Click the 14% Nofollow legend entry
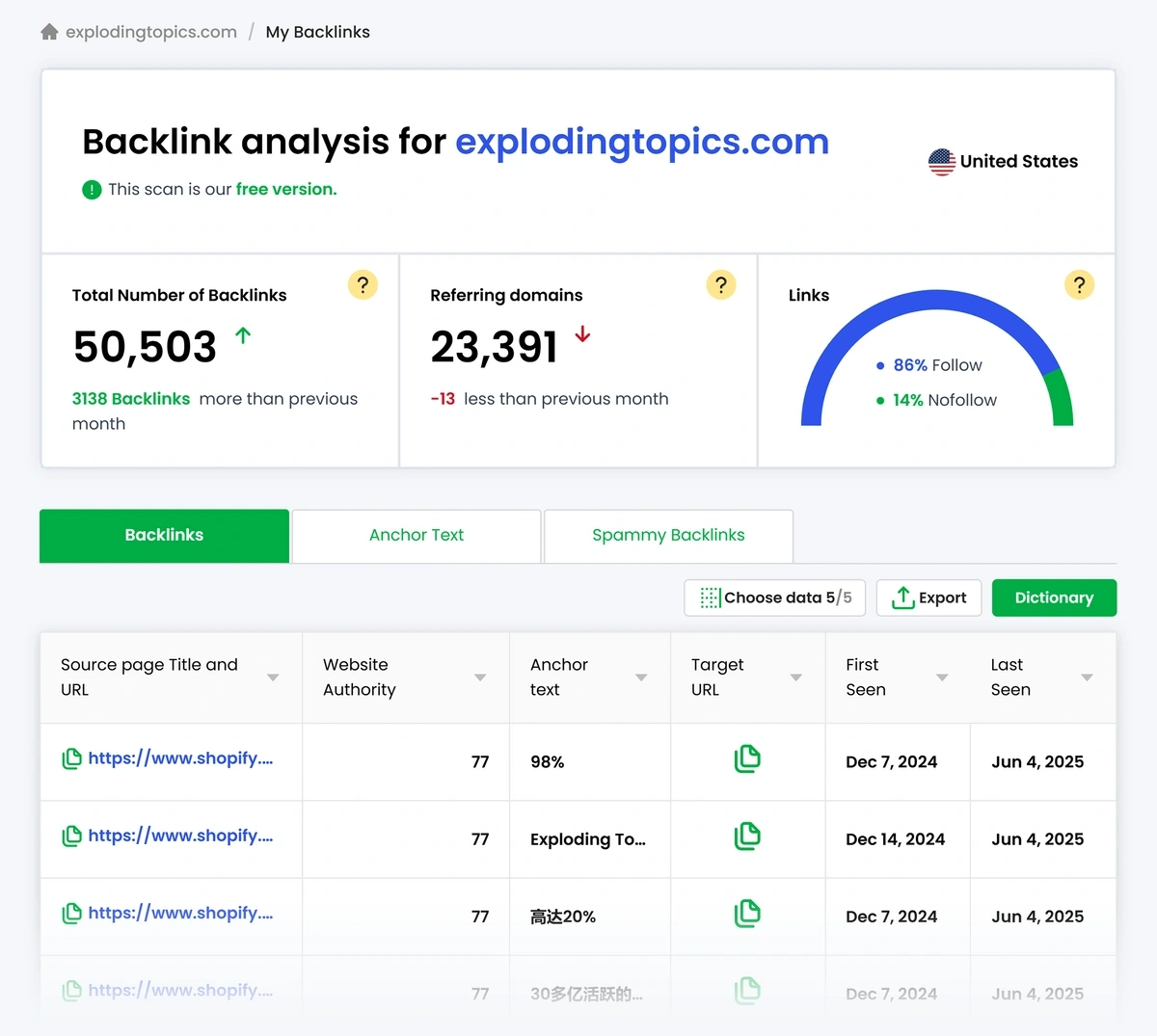 coord(936,400)
